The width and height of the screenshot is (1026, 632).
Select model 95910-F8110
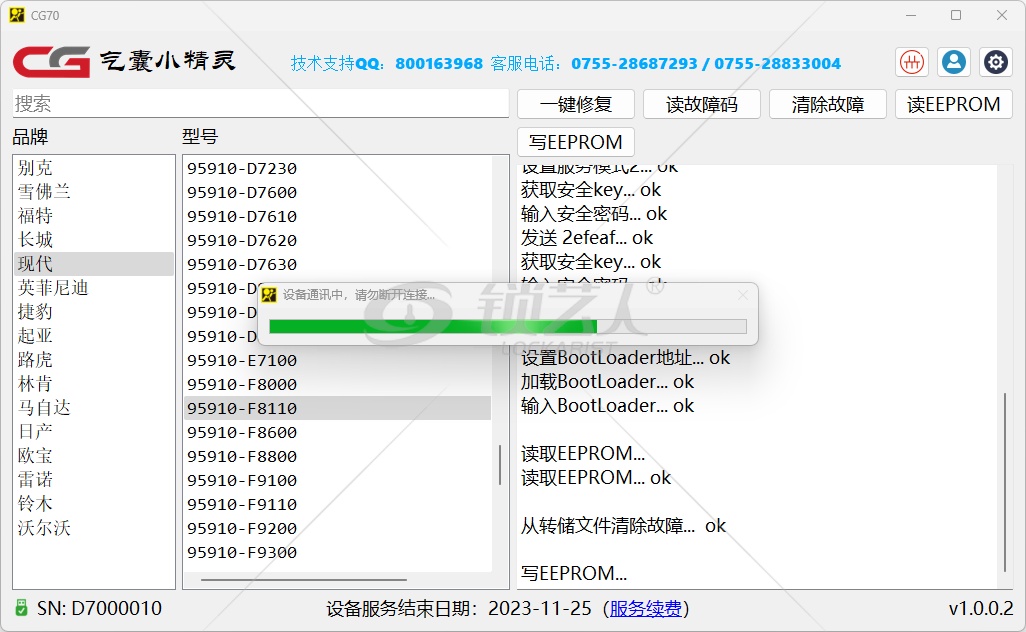pos(338,408)
